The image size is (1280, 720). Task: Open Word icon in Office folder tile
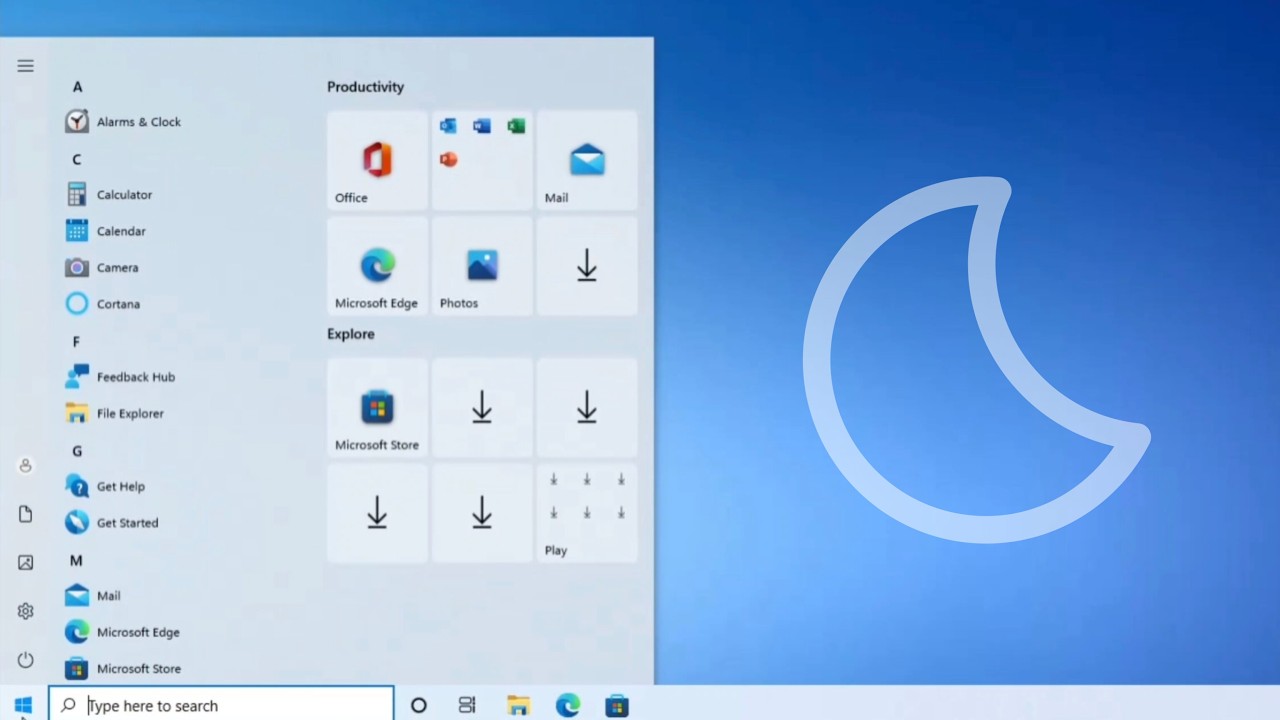(482, 126)
